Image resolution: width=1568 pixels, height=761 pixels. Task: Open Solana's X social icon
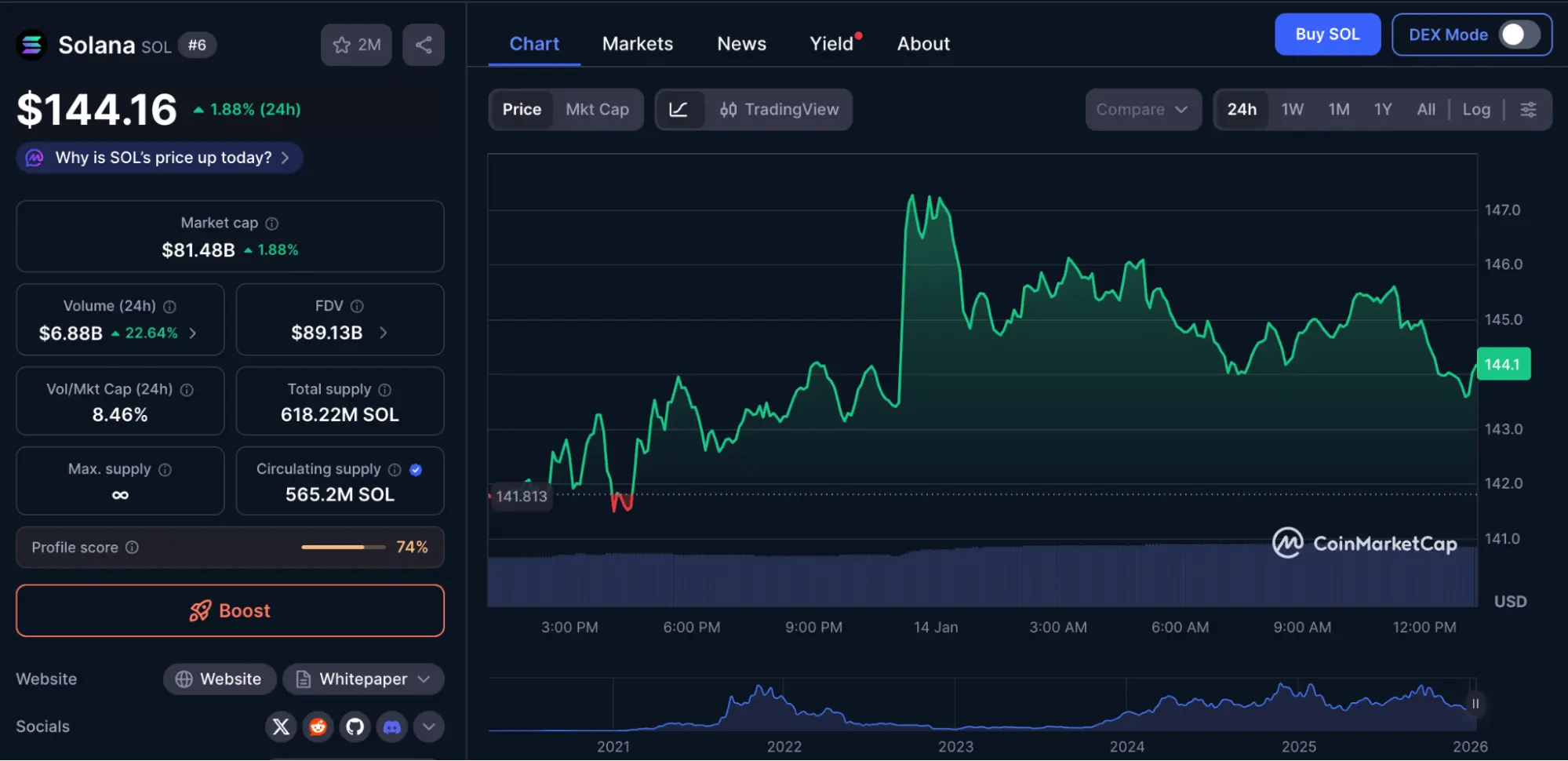(x=280, y=726)
